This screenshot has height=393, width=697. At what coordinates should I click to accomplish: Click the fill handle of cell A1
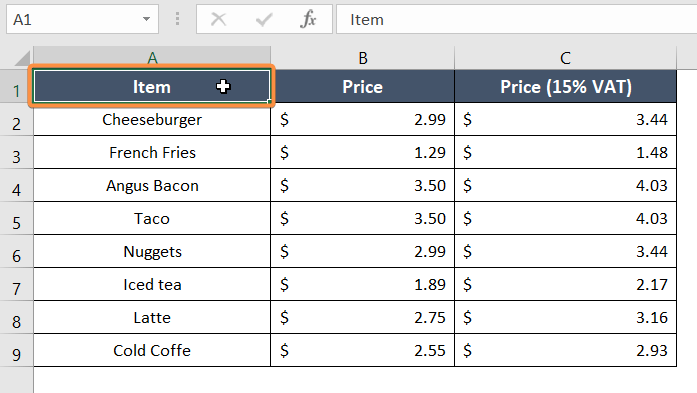point(269,102)
